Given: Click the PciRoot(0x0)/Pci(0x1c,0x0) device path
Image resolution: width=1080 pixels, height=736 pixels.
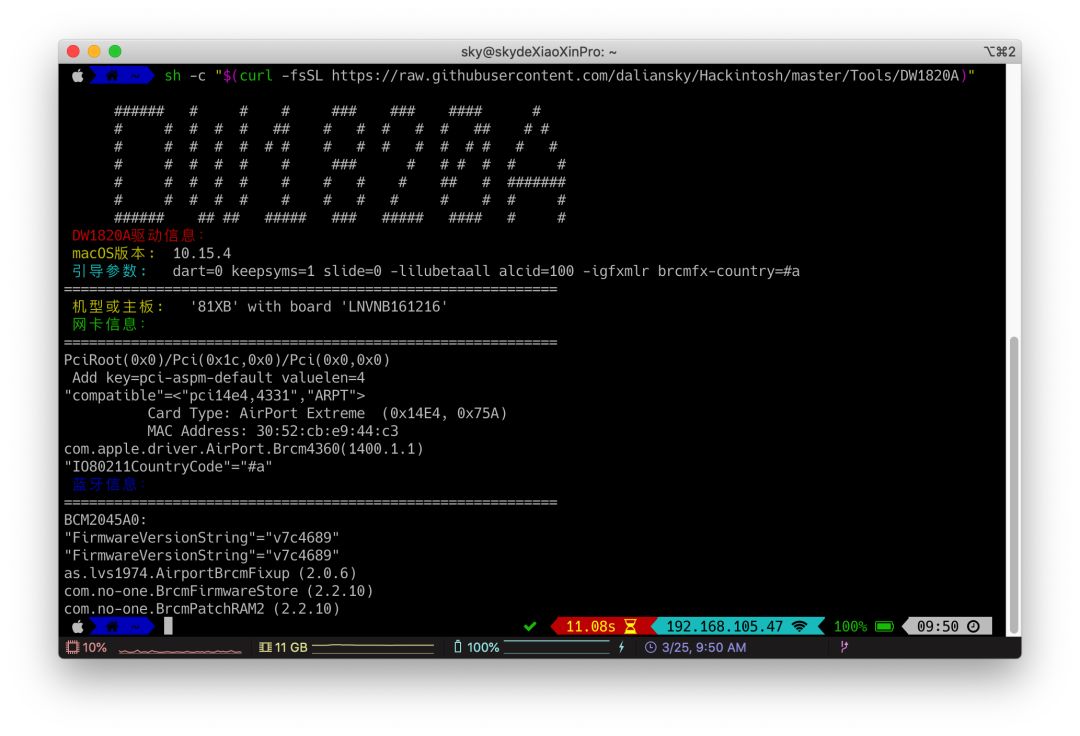Looking at the screenshot, I should [227, 360].
